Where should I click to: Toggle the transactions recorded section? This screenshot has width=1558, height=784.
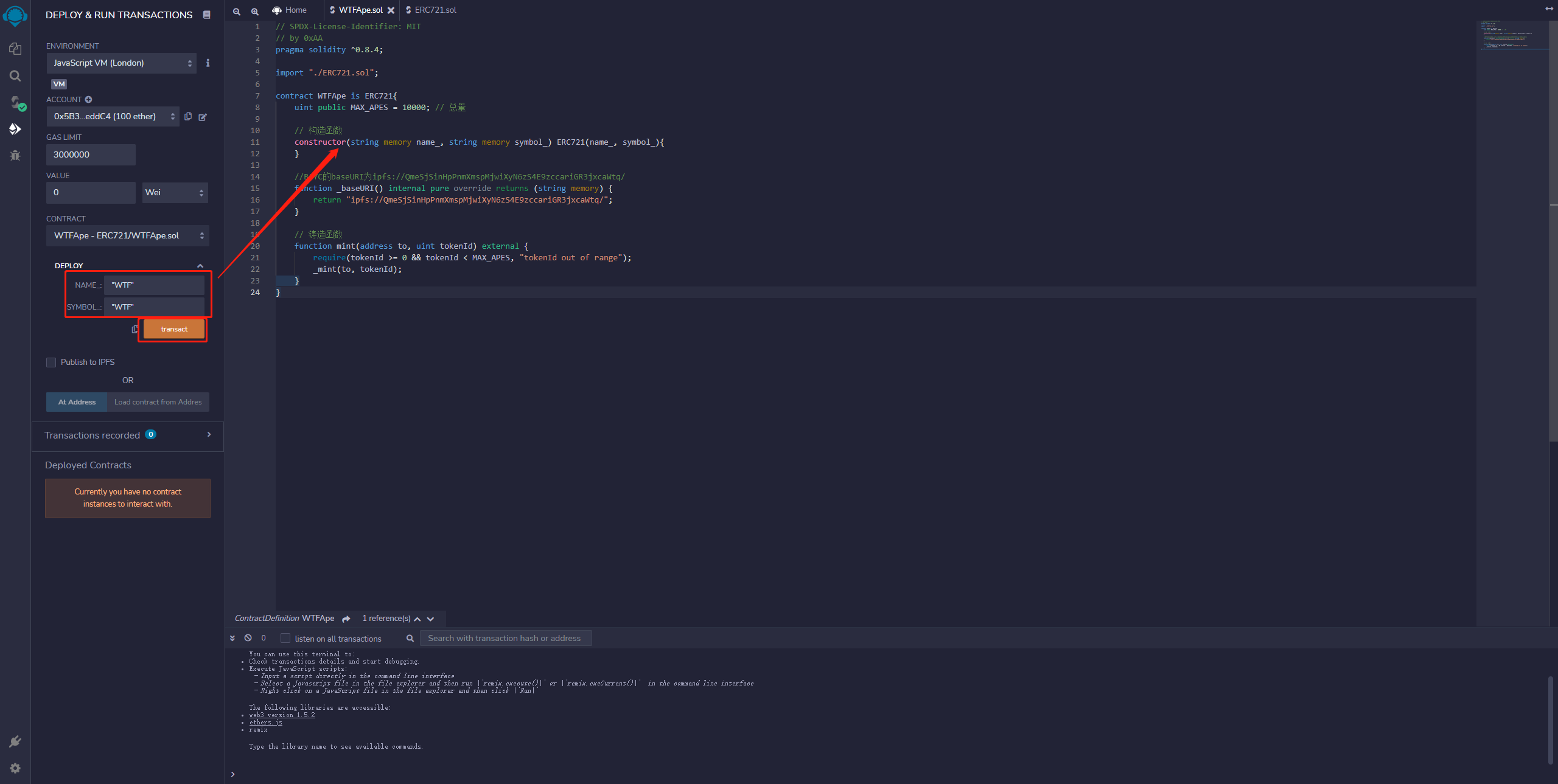click(x=209, y=434)
